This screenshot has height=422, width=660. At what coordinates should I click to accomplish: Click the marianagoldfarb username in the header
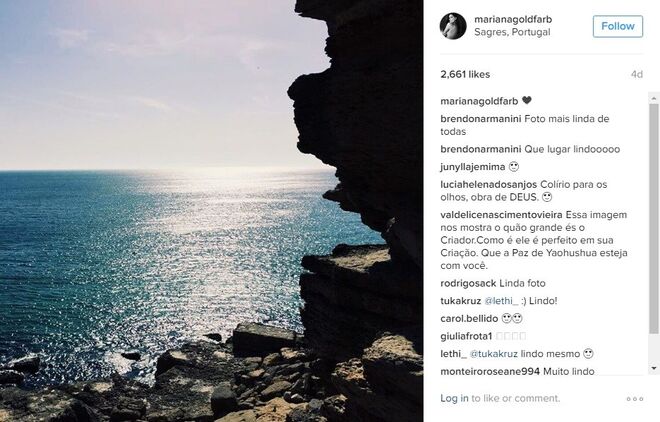pos(513,19)
